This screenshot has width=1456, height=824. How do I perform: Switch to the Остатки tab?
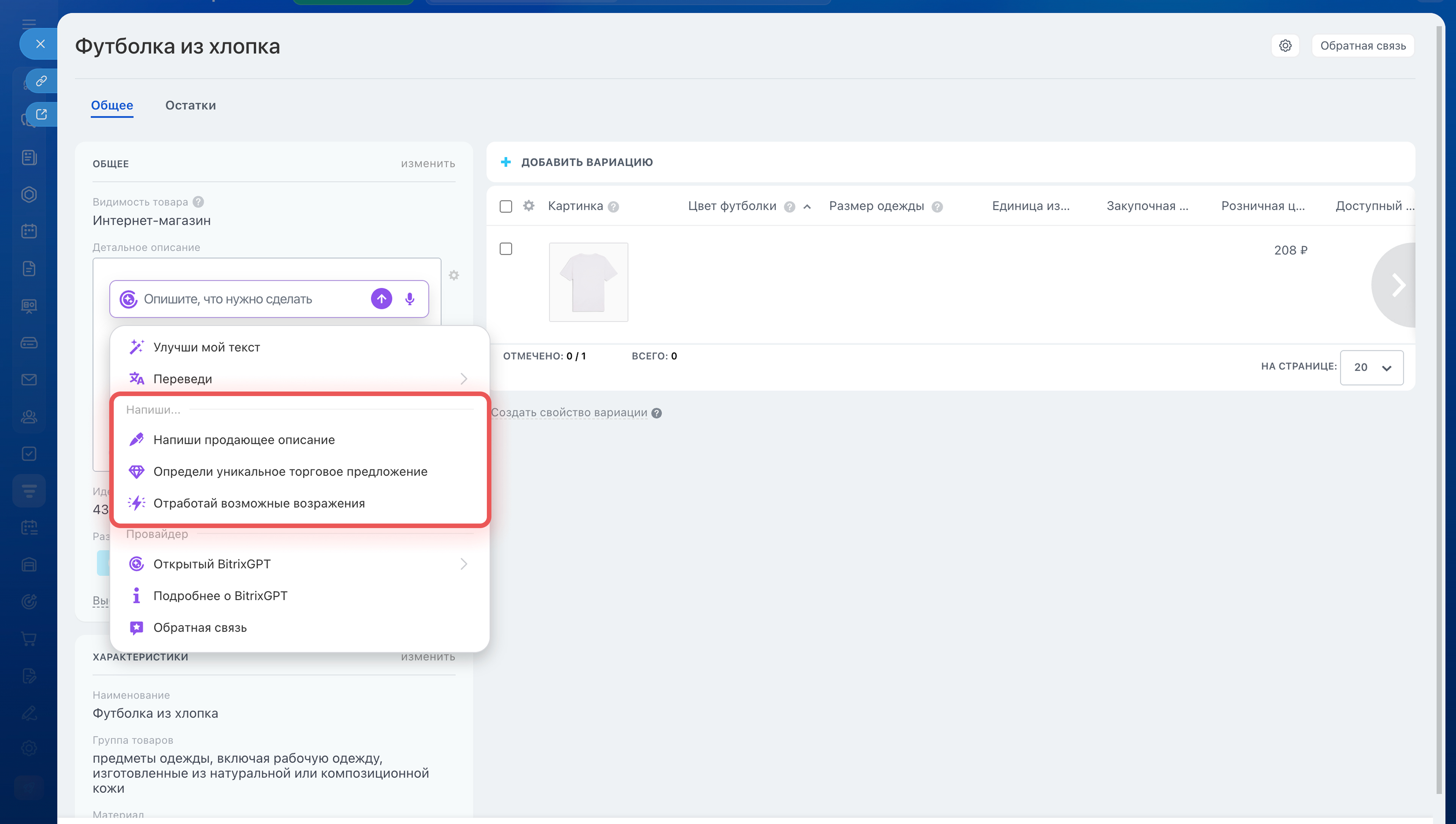click(191, 105)
